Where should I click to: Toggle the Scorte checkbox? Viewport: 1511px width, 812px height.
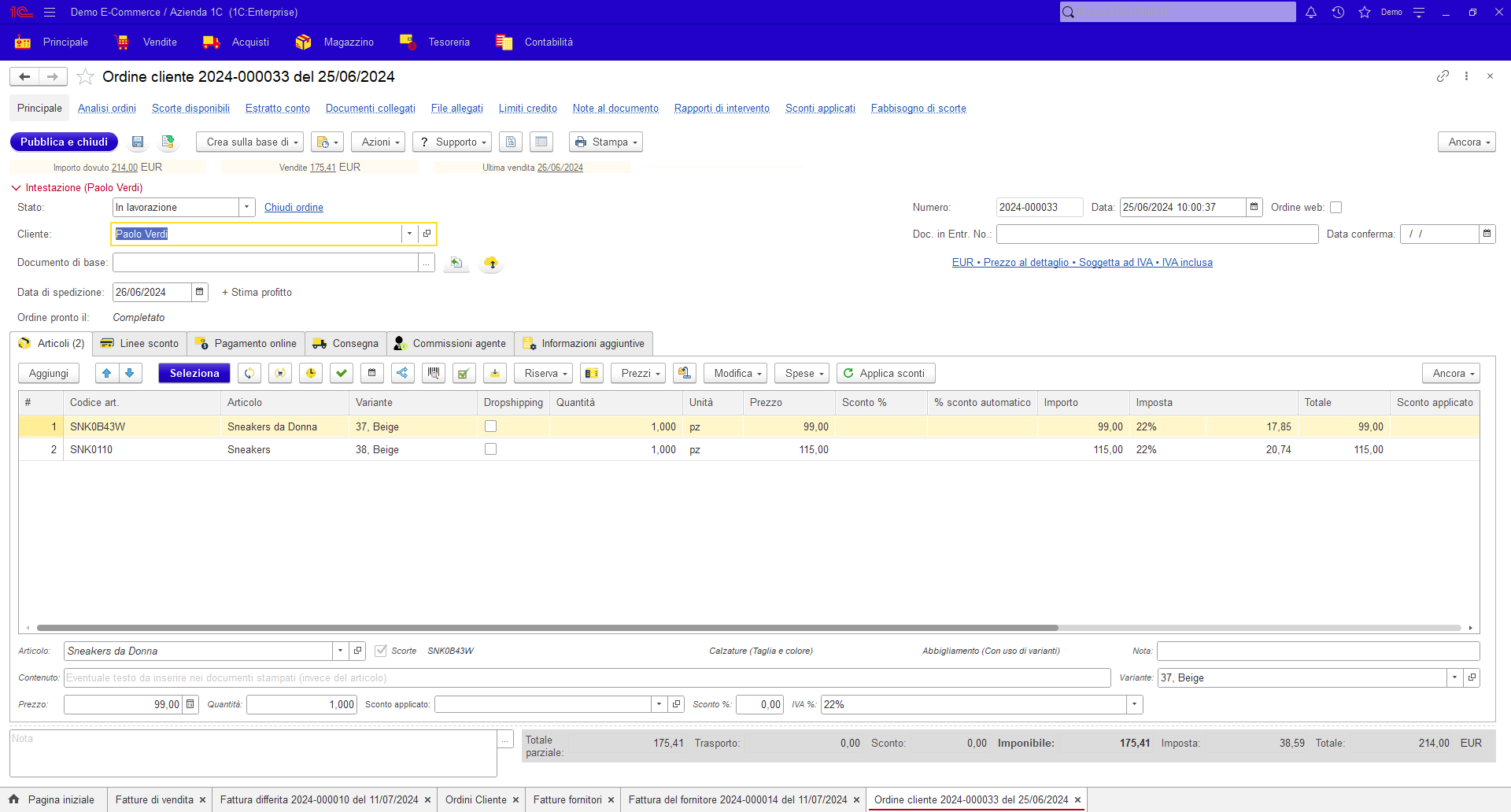point(381,651)
